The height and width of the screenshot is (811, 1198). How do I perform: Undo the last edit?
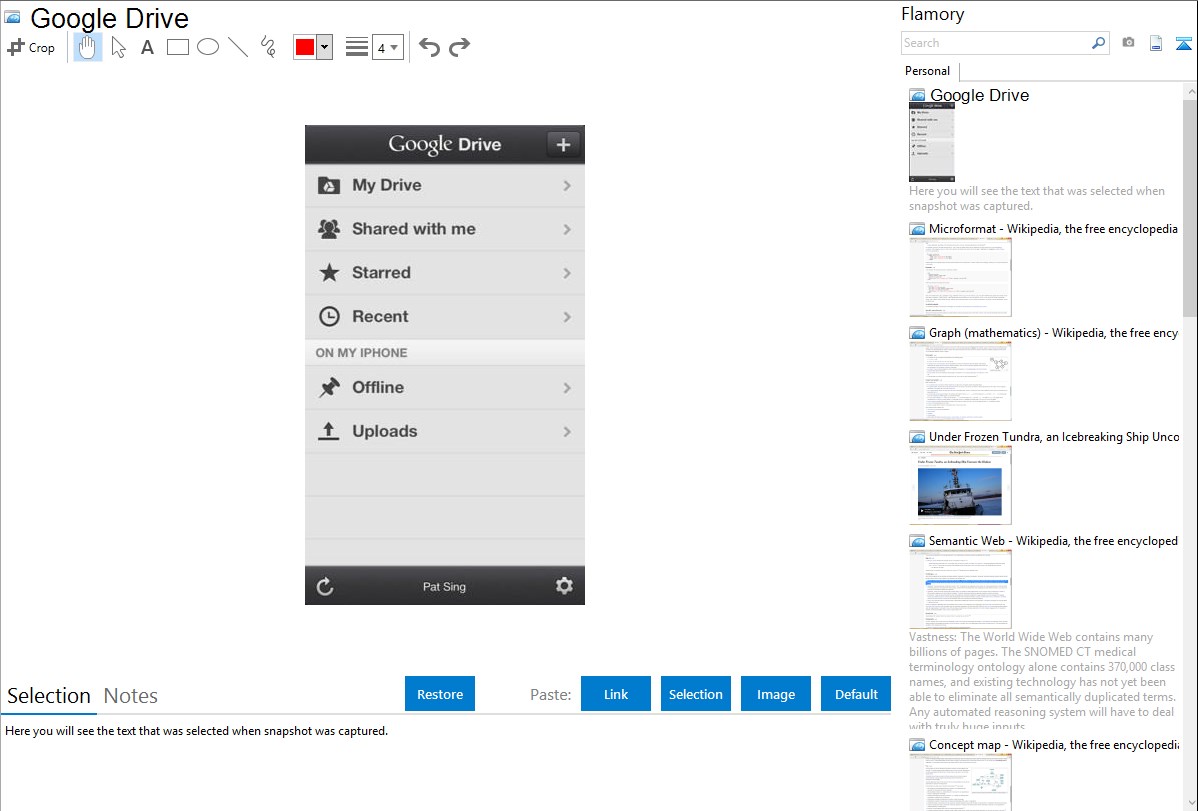[x=429, y=47]
